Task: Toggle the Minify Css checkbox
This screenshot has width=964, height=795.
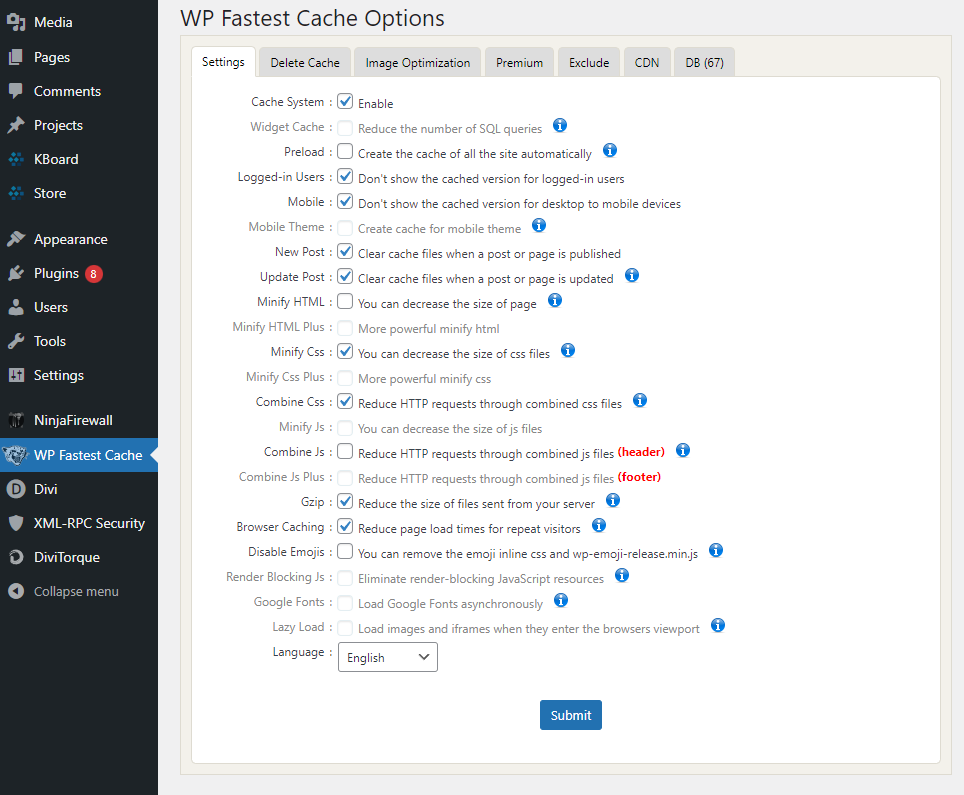Action: (345, 352)
